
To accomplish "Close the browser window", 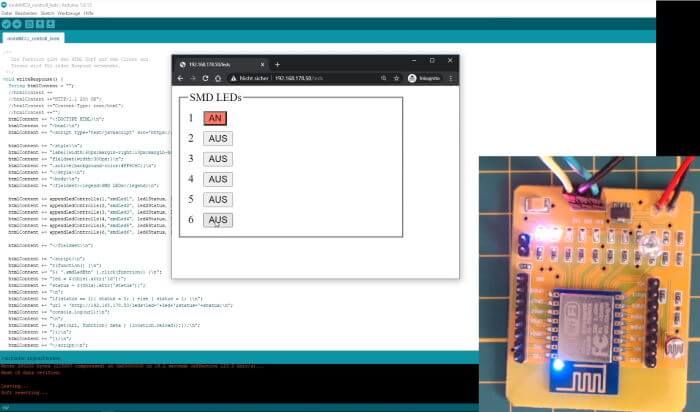I will 450,60.
